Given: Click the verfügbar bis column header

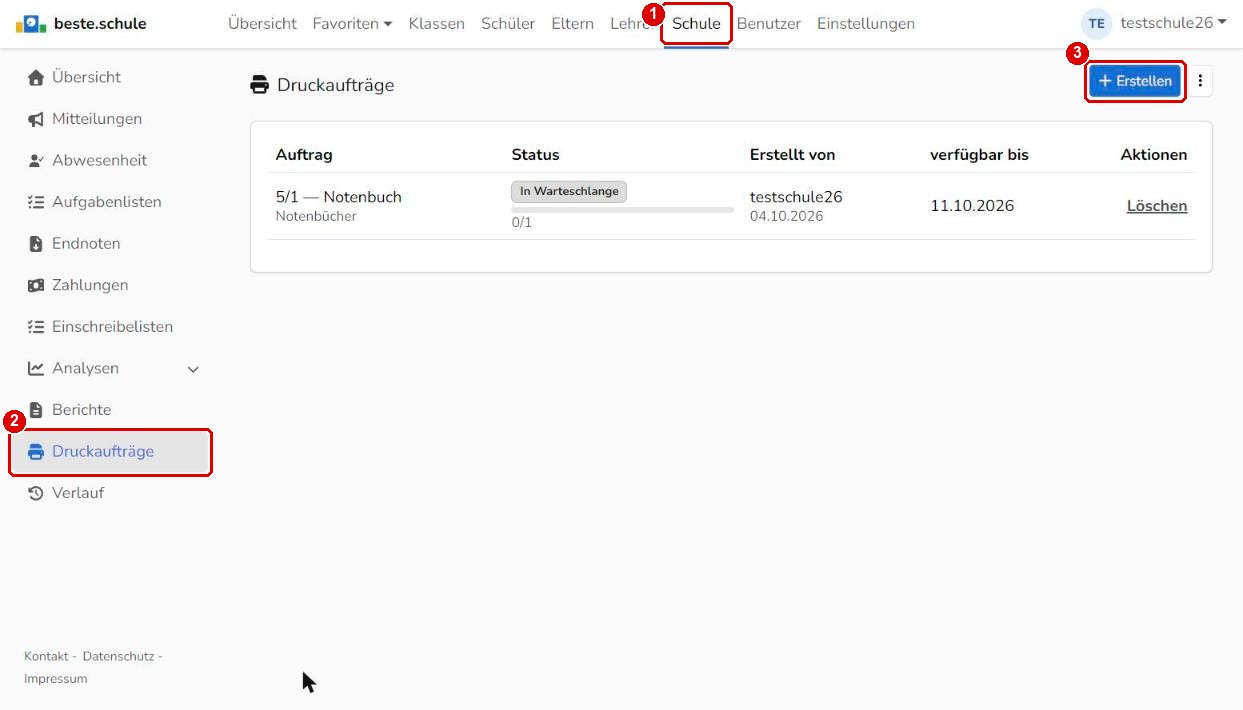Looking at the screenshot, I should (980, 155).
